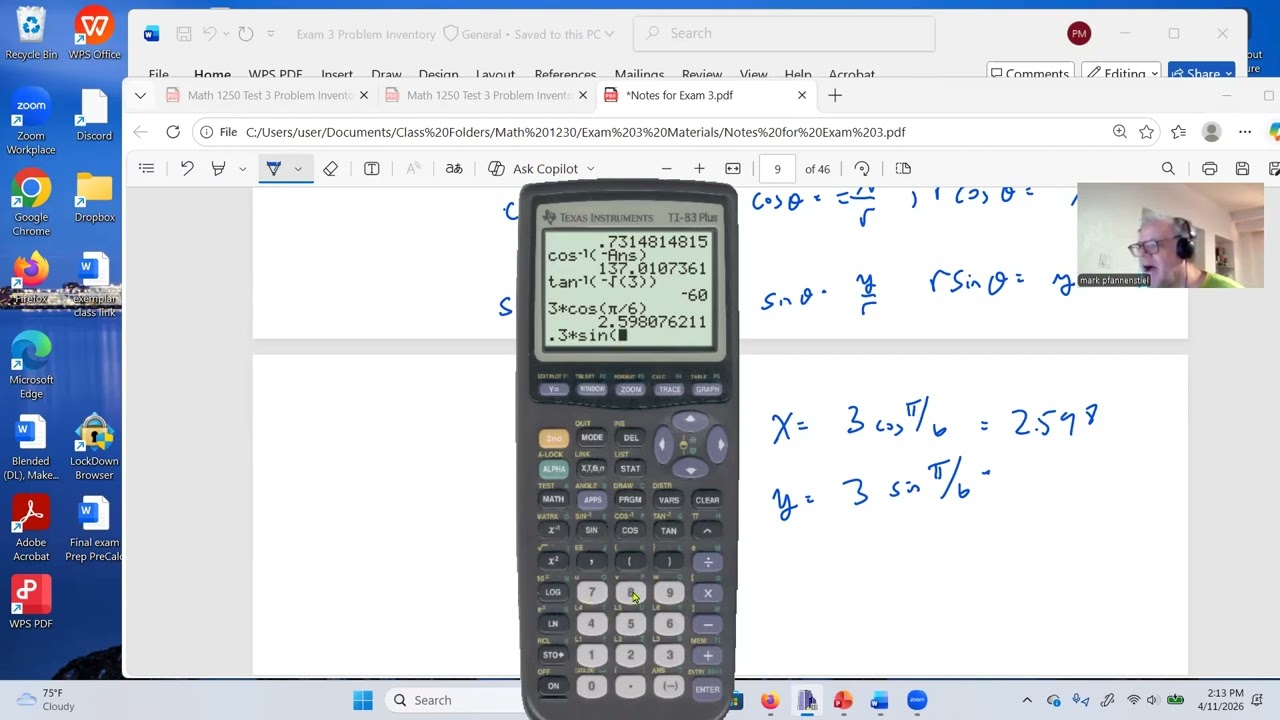The width and height of the screenshot is (1280, 720).
Task: Open Edge tab actions chevron menu
Action: (140, 95)
